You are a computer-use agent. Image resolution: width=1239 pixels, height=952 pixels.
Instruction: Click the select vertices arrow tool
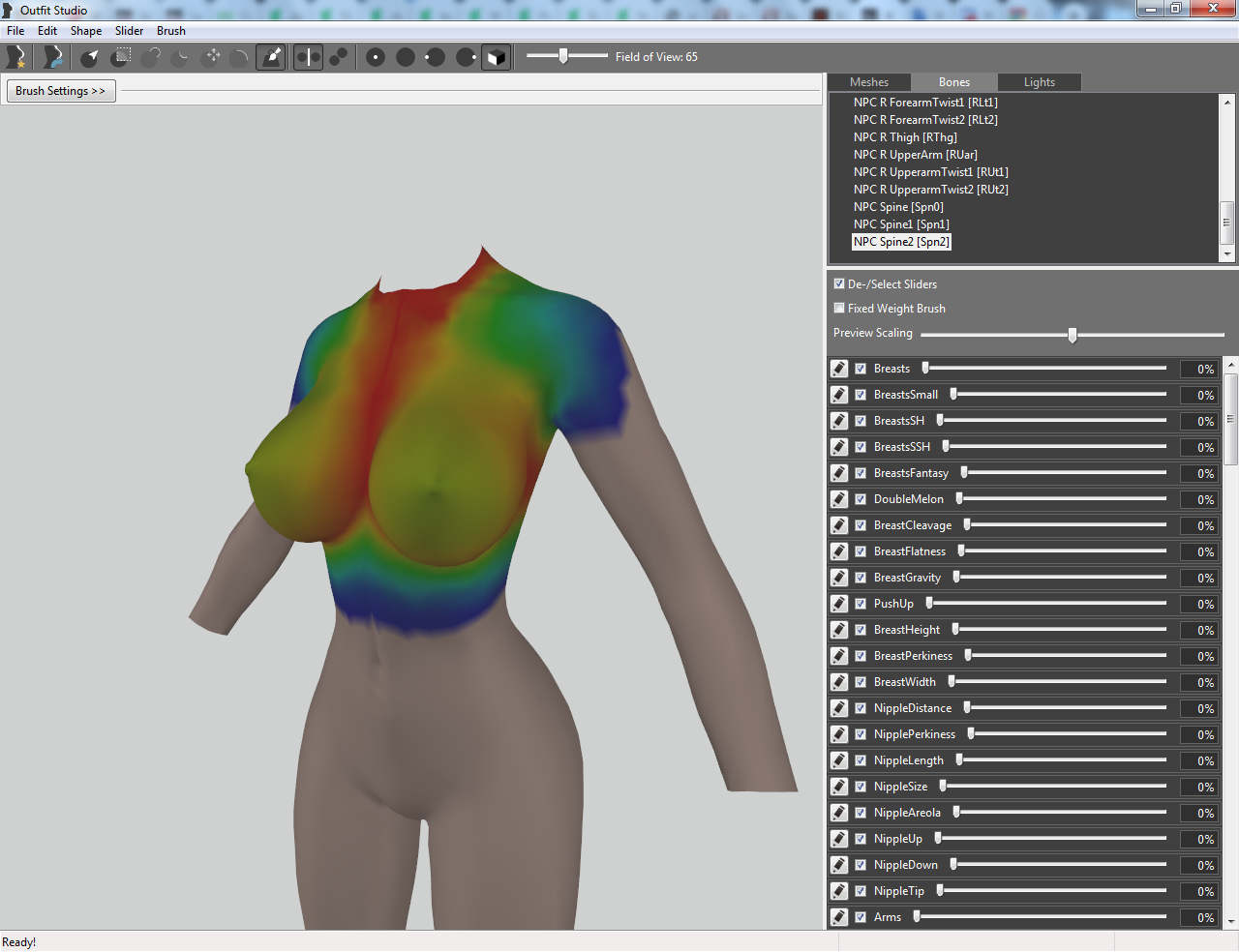[90, 57]
